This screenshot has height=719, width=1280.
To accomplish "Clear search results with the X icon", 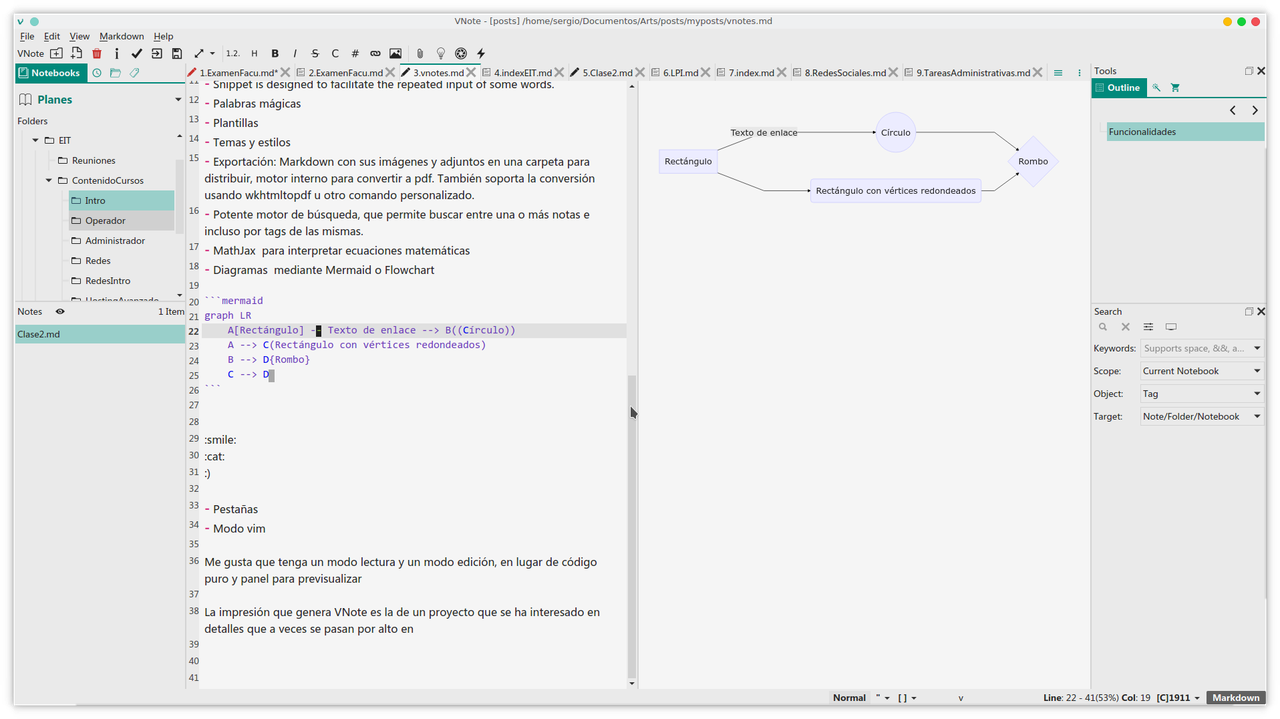I will tap(1125, 327).
